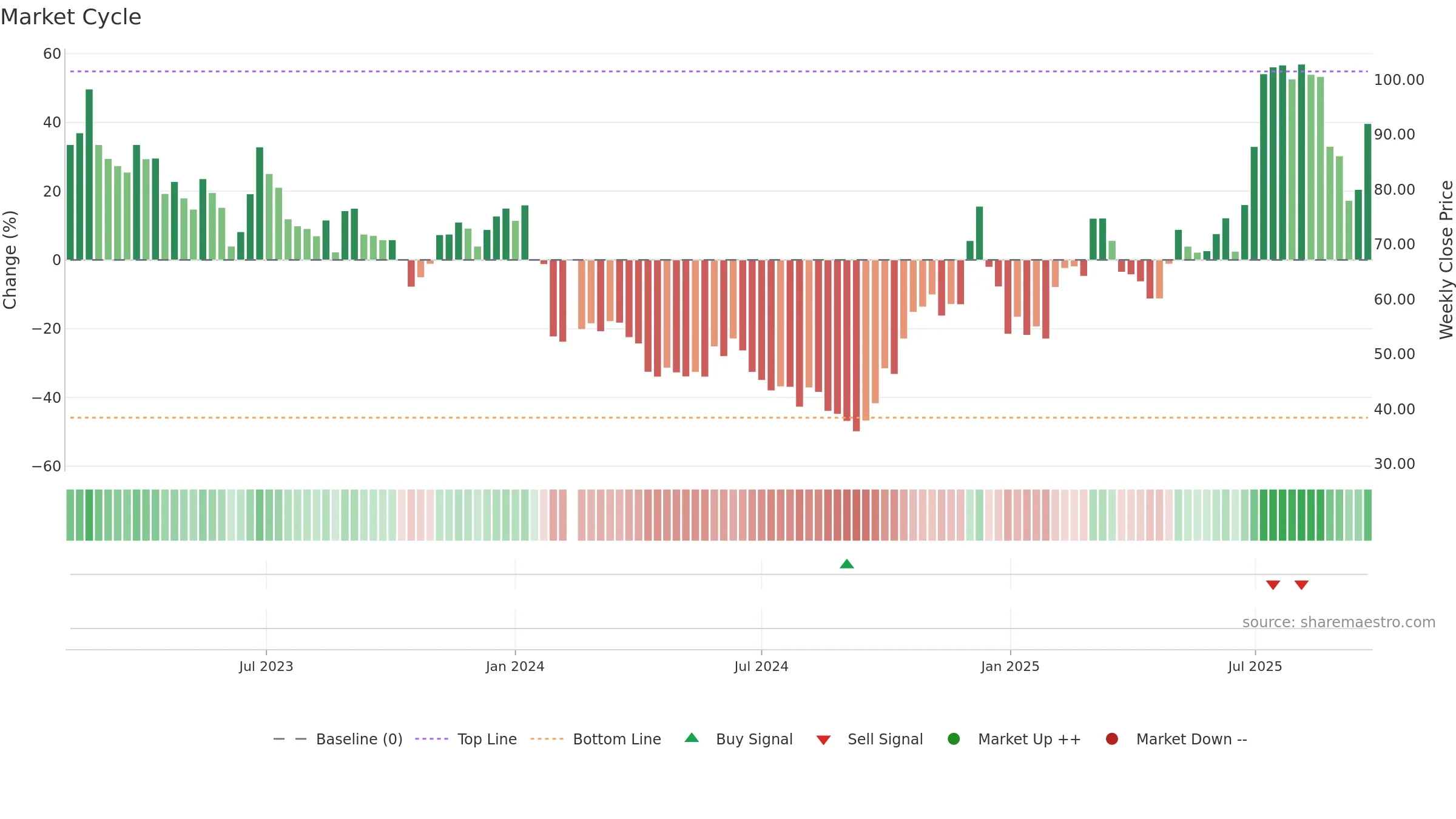The image size is (1456, 819).
Task: Toggle the Buy Signal legend entry
Action: click(x=738, y=739)
